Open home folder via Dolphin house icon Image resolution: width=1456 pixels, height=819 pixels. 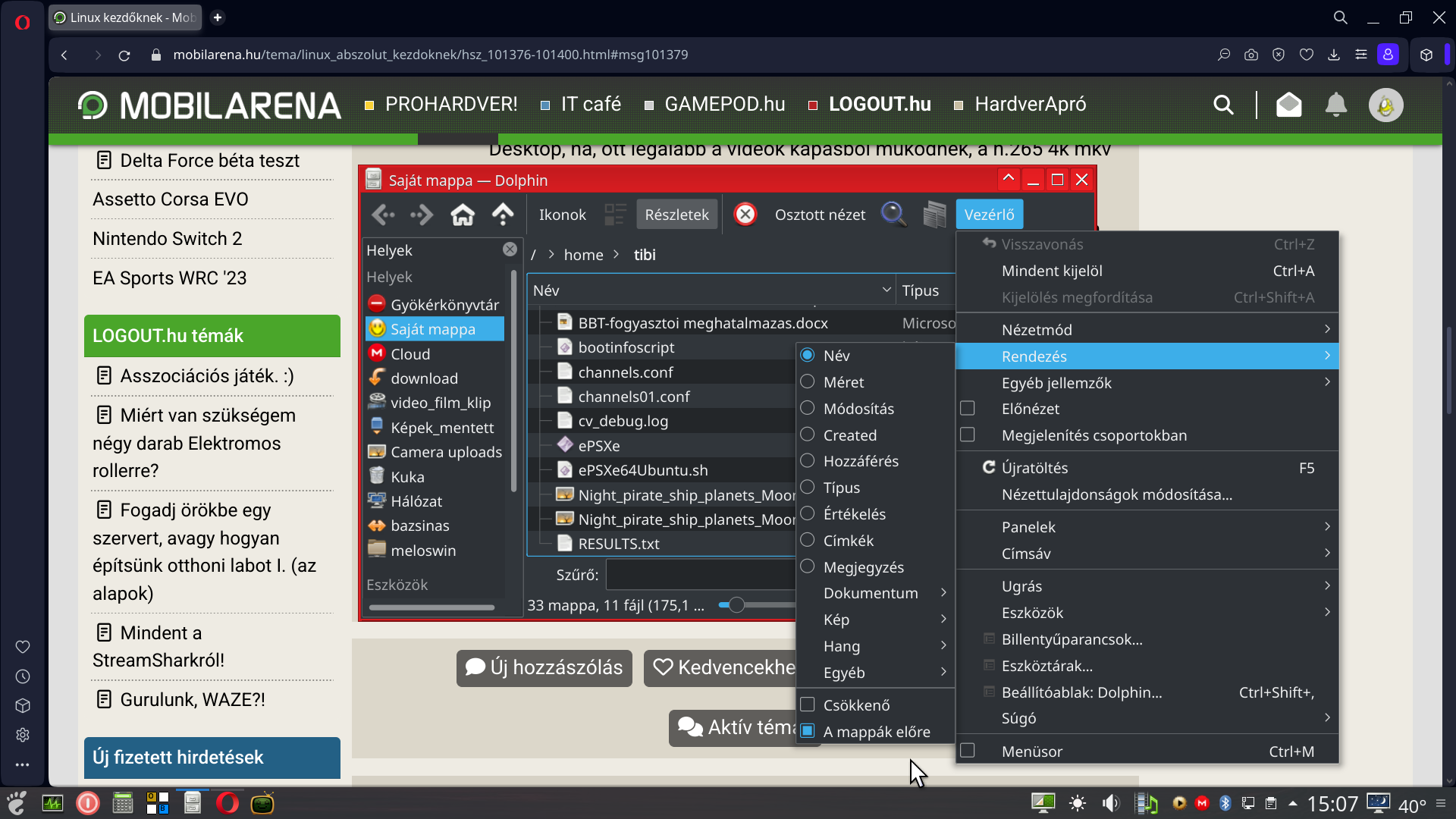pos(463,215)
